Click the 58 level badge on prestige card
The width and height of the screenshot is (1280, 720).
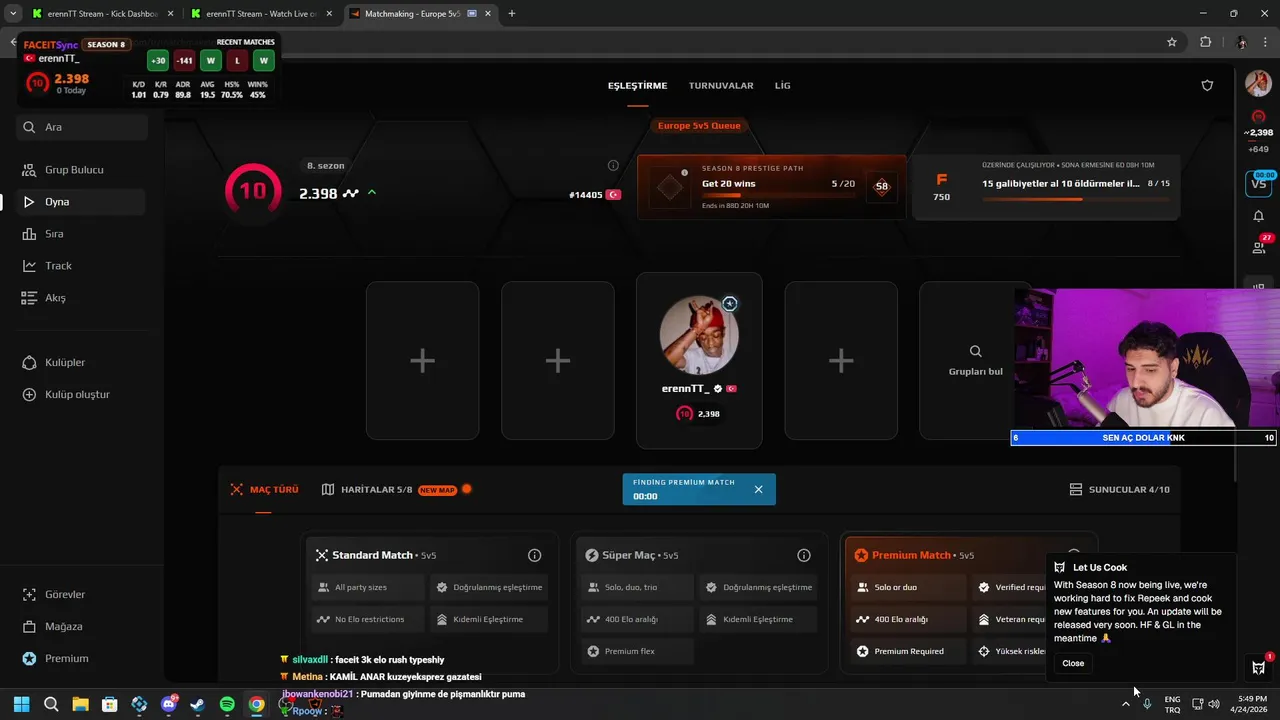click(x=881, y=186)
